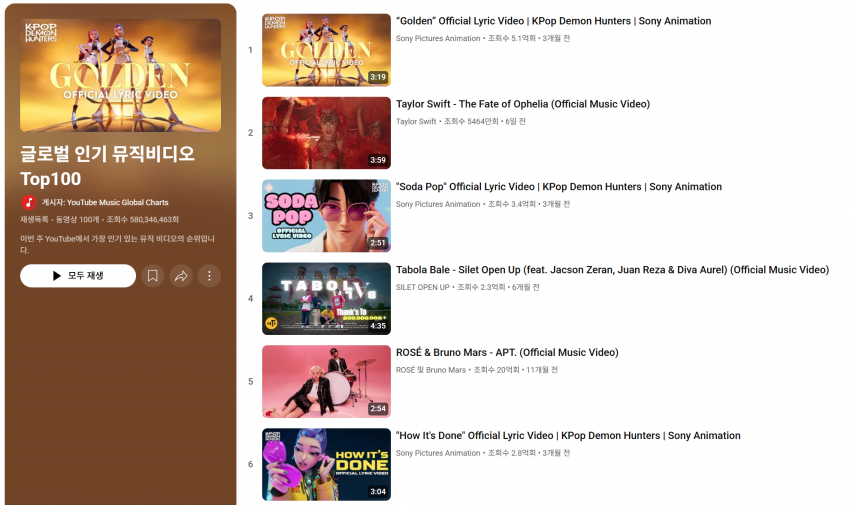
Task: Open the Golden Official Lyric Video thumbnail
Action: [x=326, y=50]
